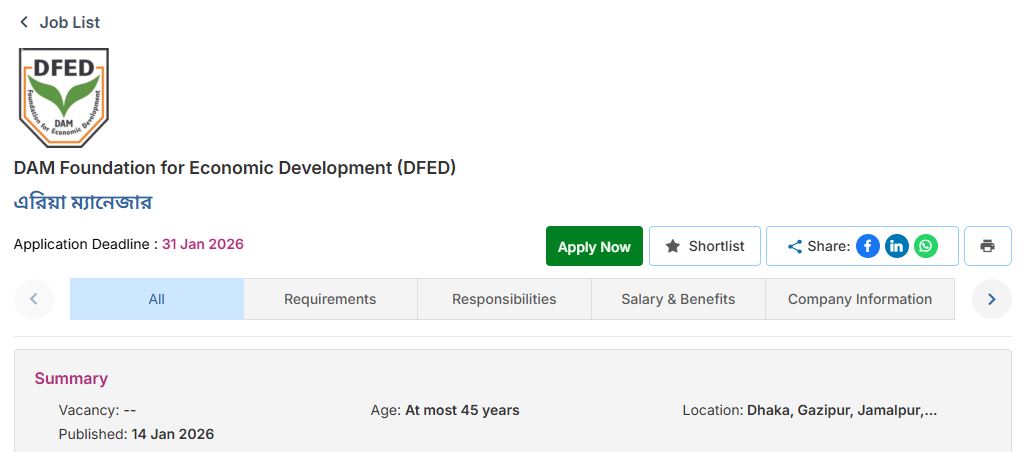Share job on LinkedIn
This screenshot has width=1022, height=452.
[x=897, y=246]
